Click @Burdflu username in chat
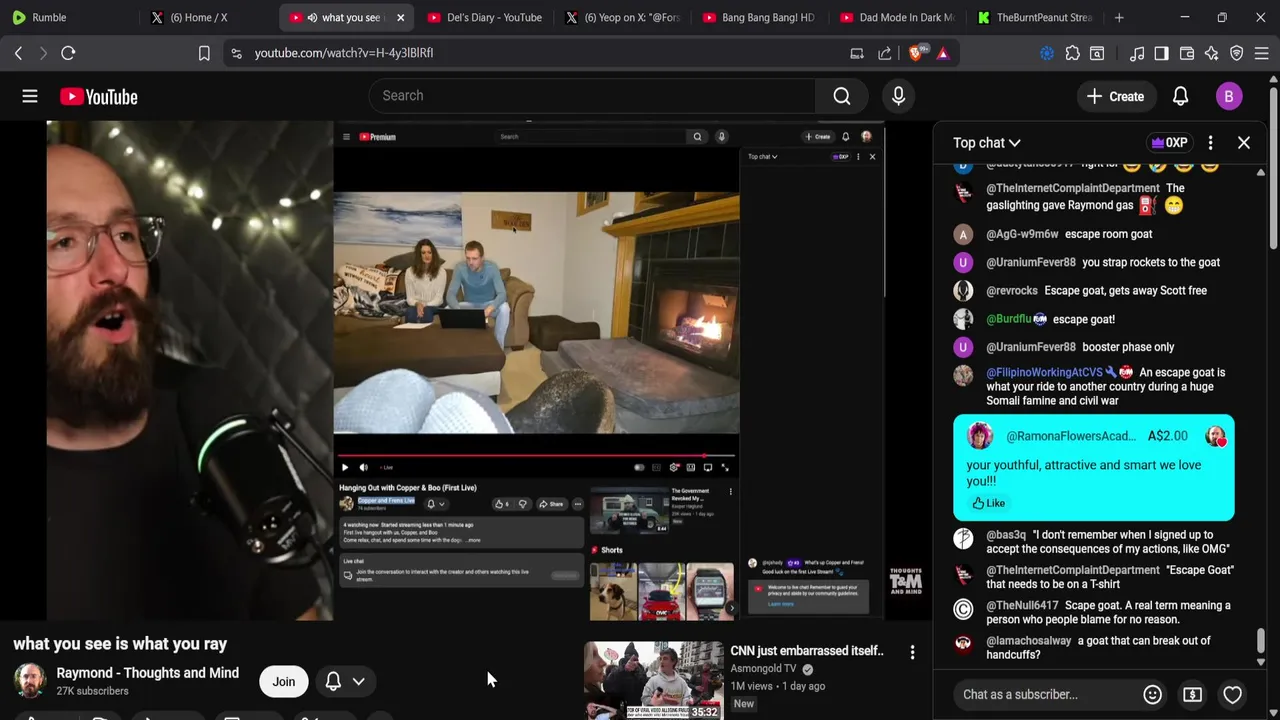 (1008, 319)
